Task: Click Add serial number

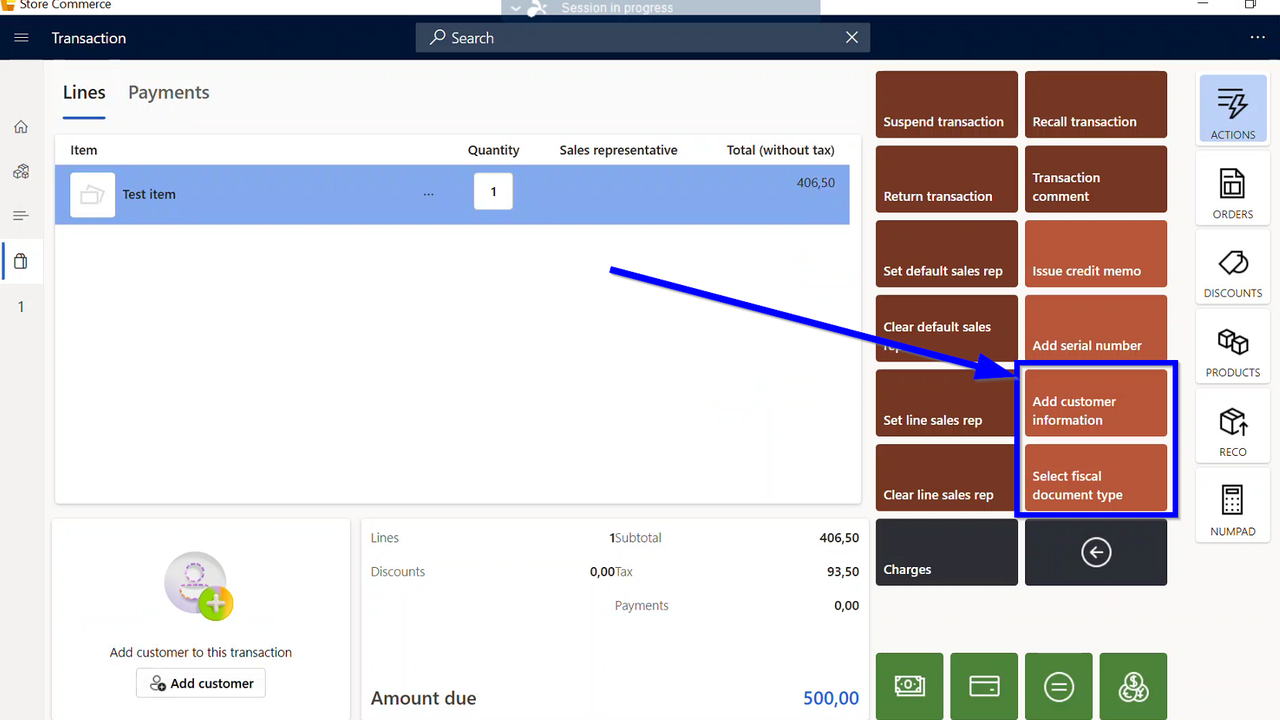Action: 1096,328
